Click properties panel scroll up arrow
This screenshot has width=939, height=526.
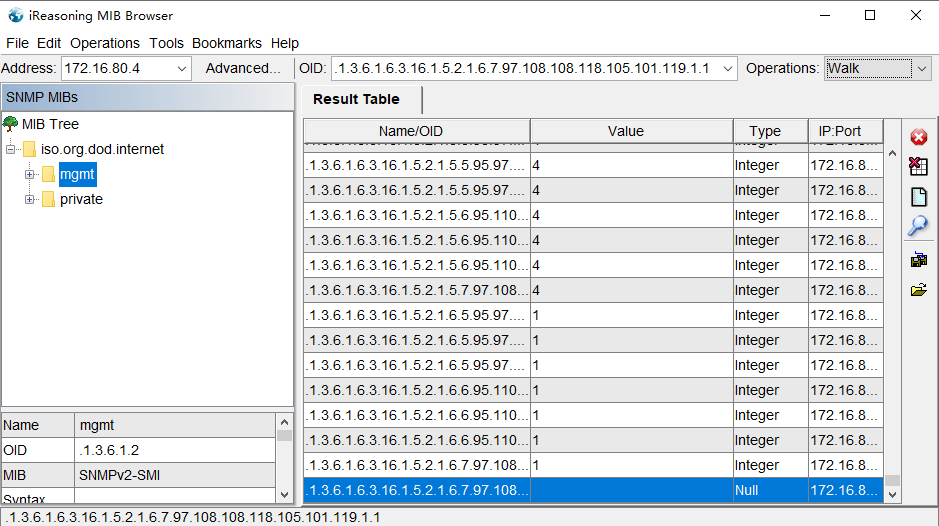(284, 422)
